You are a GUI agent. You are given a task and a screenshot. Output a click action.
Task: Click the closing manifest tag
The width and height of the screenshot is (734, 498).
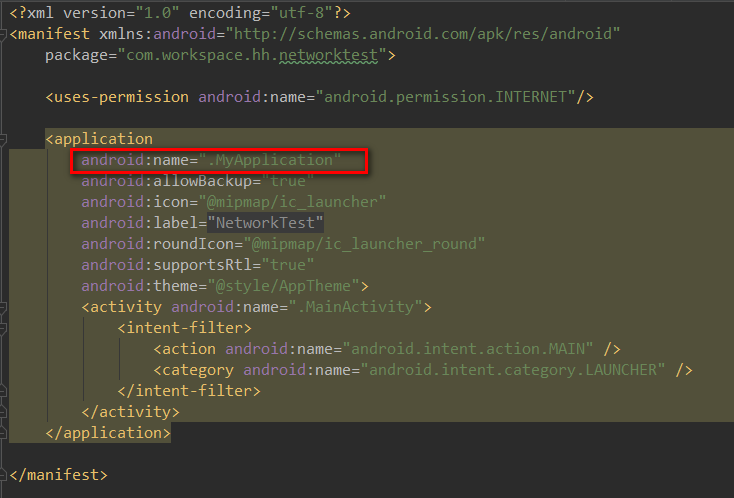click(59, 475)
